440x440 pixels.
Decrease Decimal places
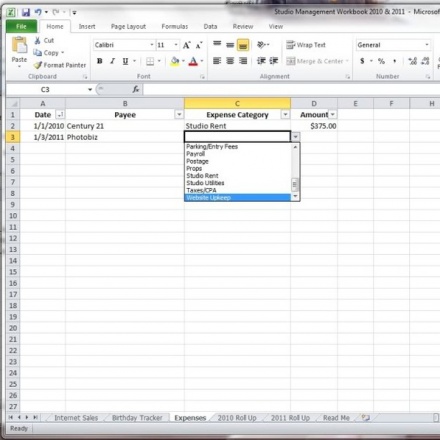coord(425,61)
